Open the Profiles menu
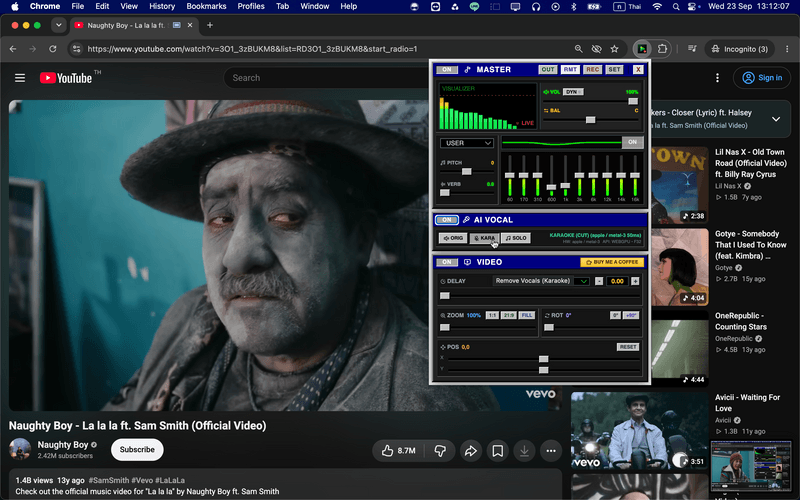Viewport: 800px width, 500px height. coord(251,7)
